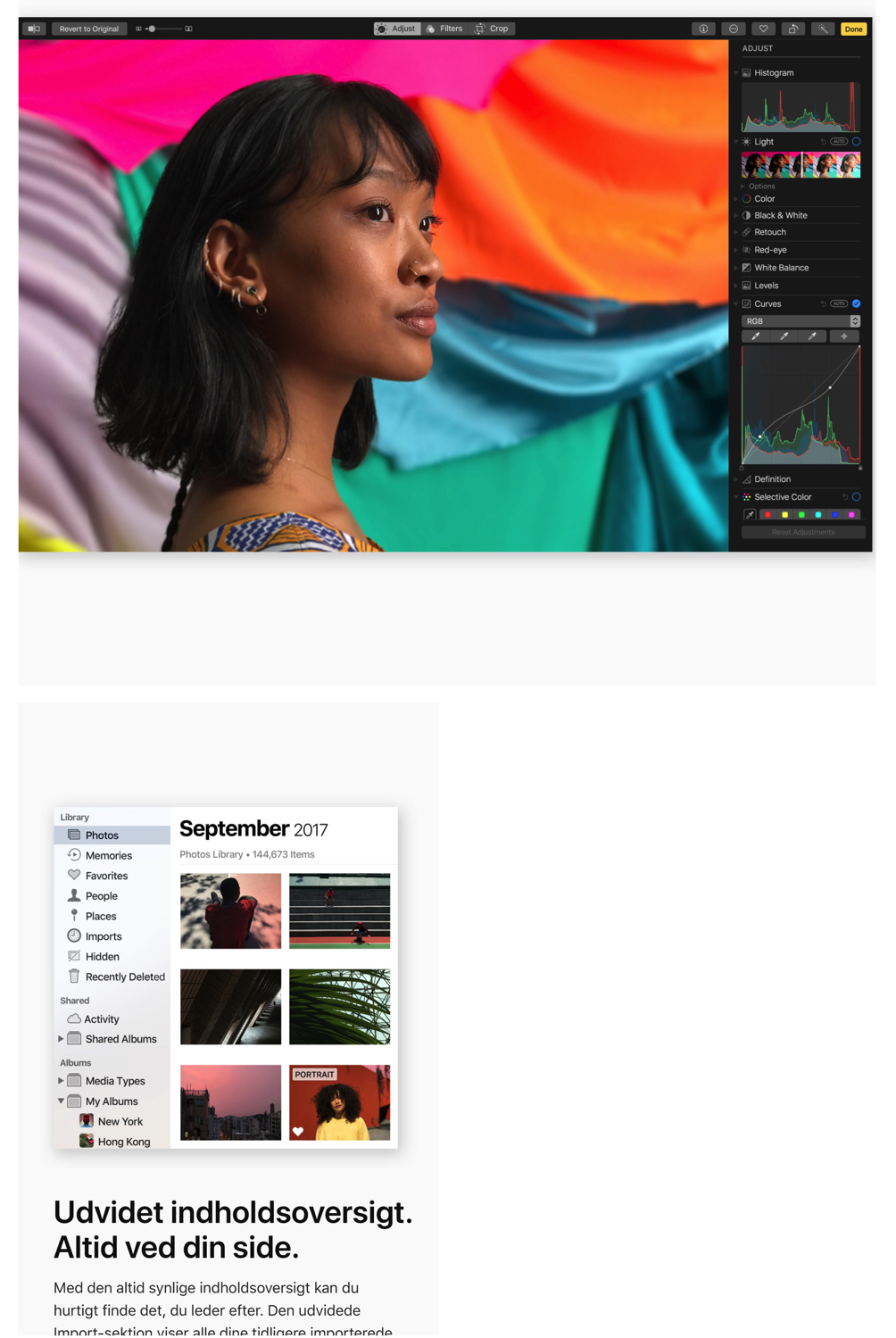Click the Selective Color undo arrow icon
This screenshot has height=1338, width=896.
844,497
